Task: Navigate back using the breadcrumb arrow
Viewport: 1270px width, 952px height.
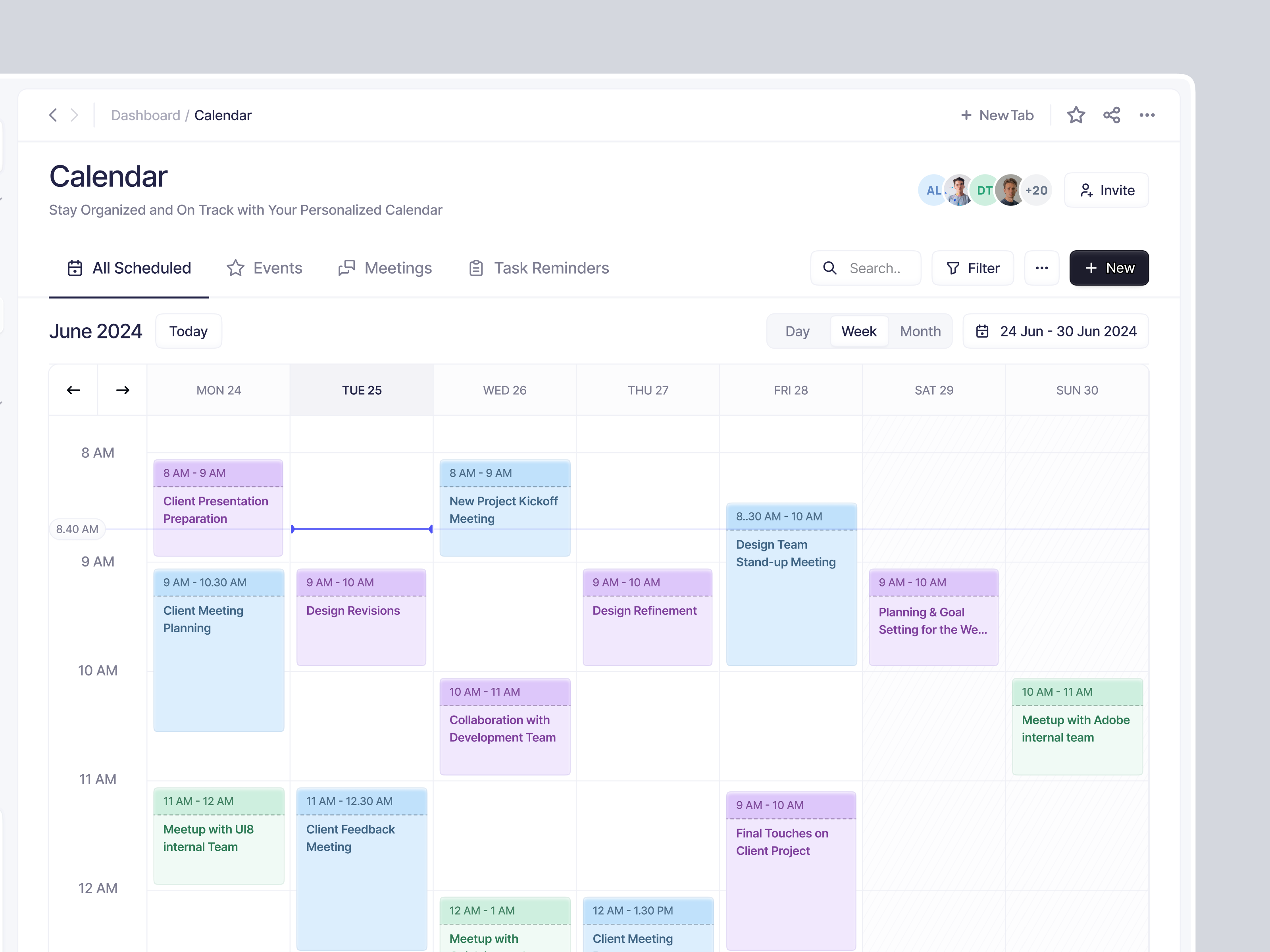Action: tap(53, 115)
